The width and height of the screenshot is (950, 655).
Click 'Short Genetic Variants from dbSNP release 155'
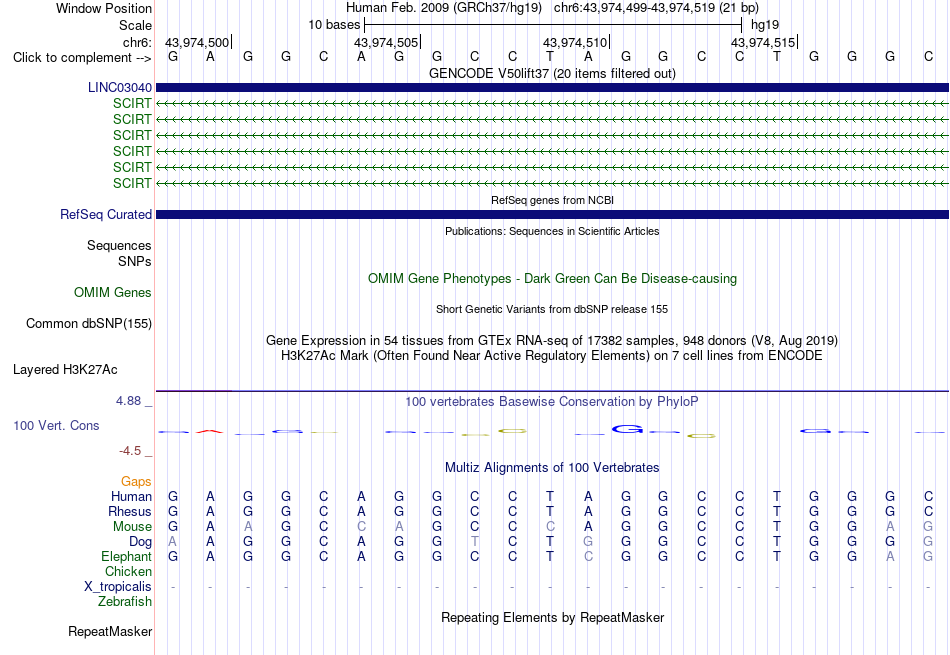coord(552,309)
